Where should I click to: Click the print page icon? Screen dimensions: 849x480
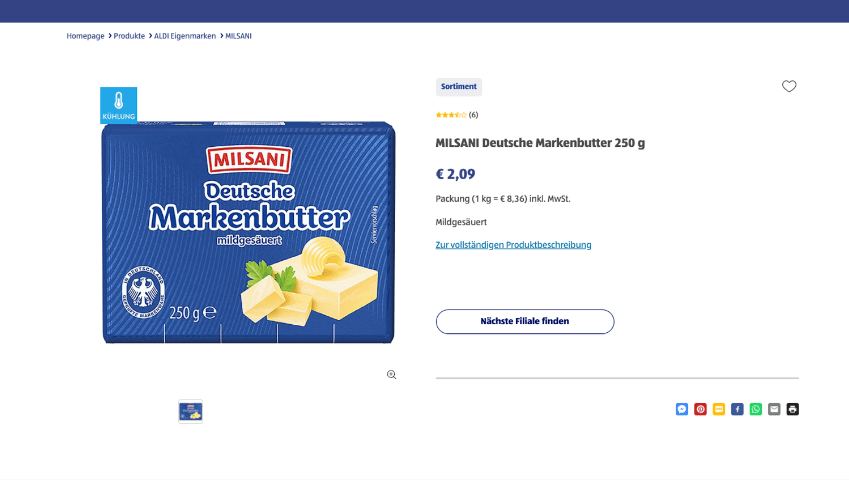pos(793,409)
